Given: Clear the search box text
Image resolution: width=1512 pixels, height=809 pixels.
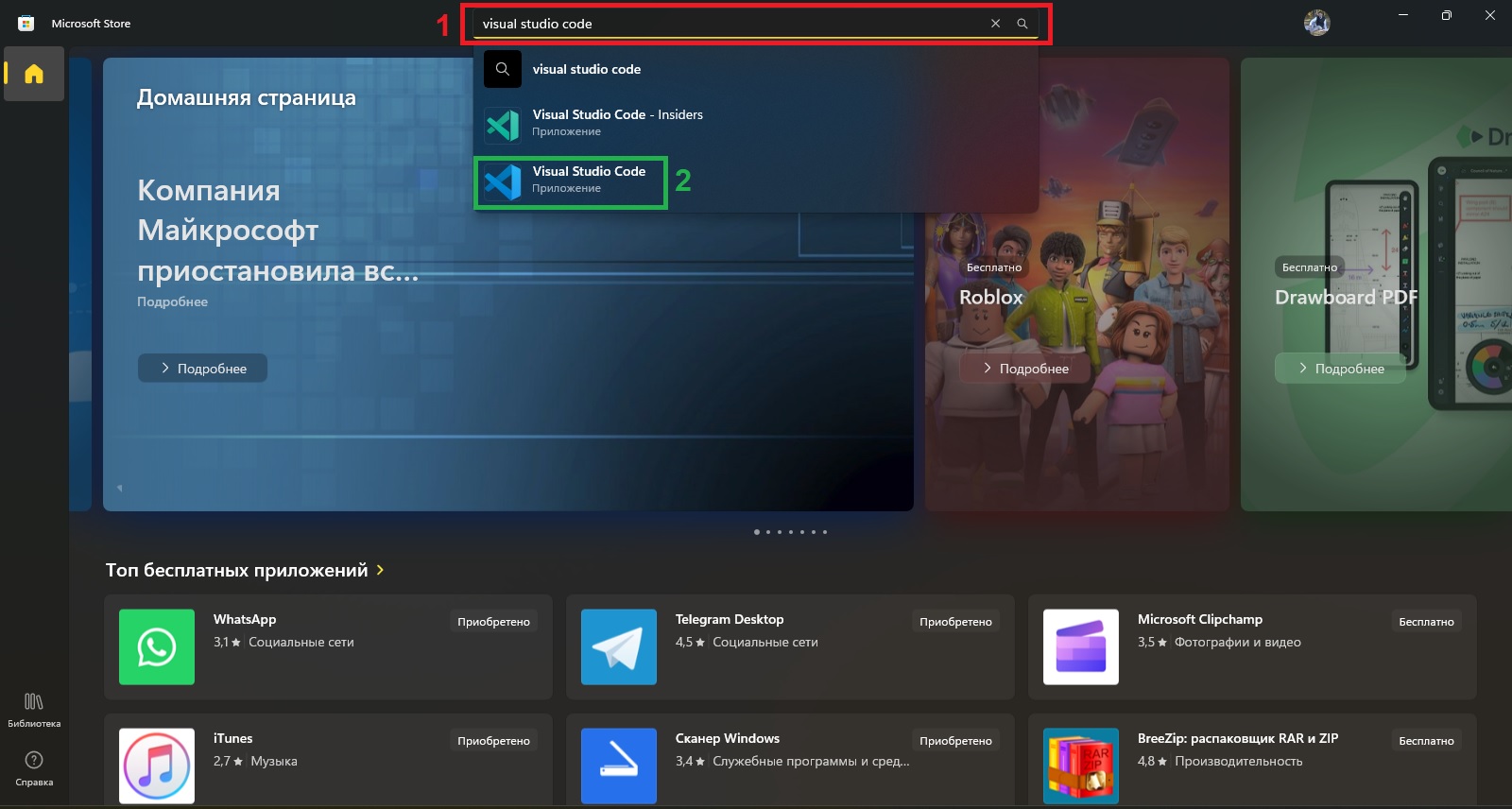Looking at the screenshot, I should (x=995, y=24).
